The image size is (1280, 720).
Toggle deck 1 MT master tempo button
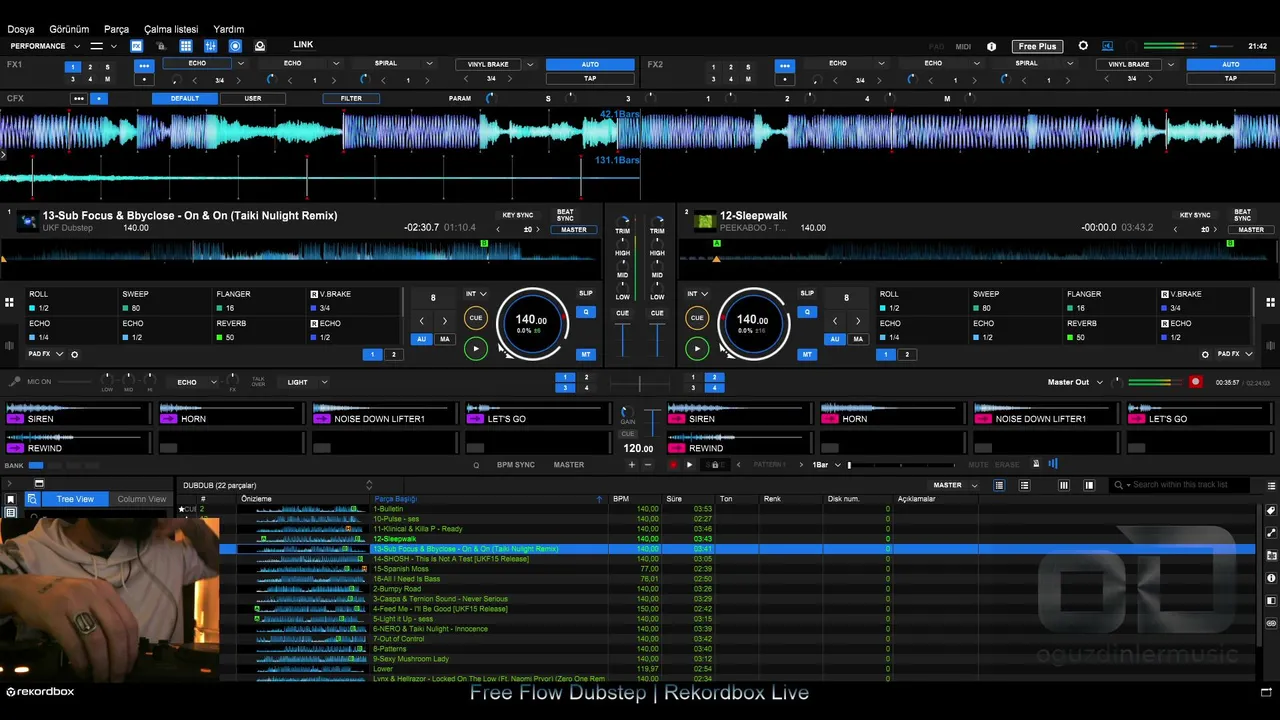(x=586, y=354)
